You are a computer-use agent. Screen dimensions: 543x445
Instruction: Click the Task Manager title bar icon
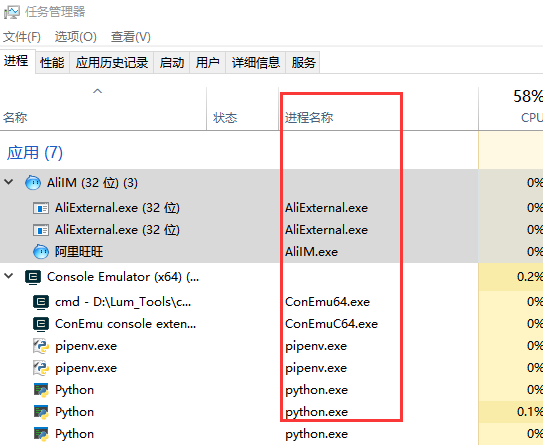[11, 12]
